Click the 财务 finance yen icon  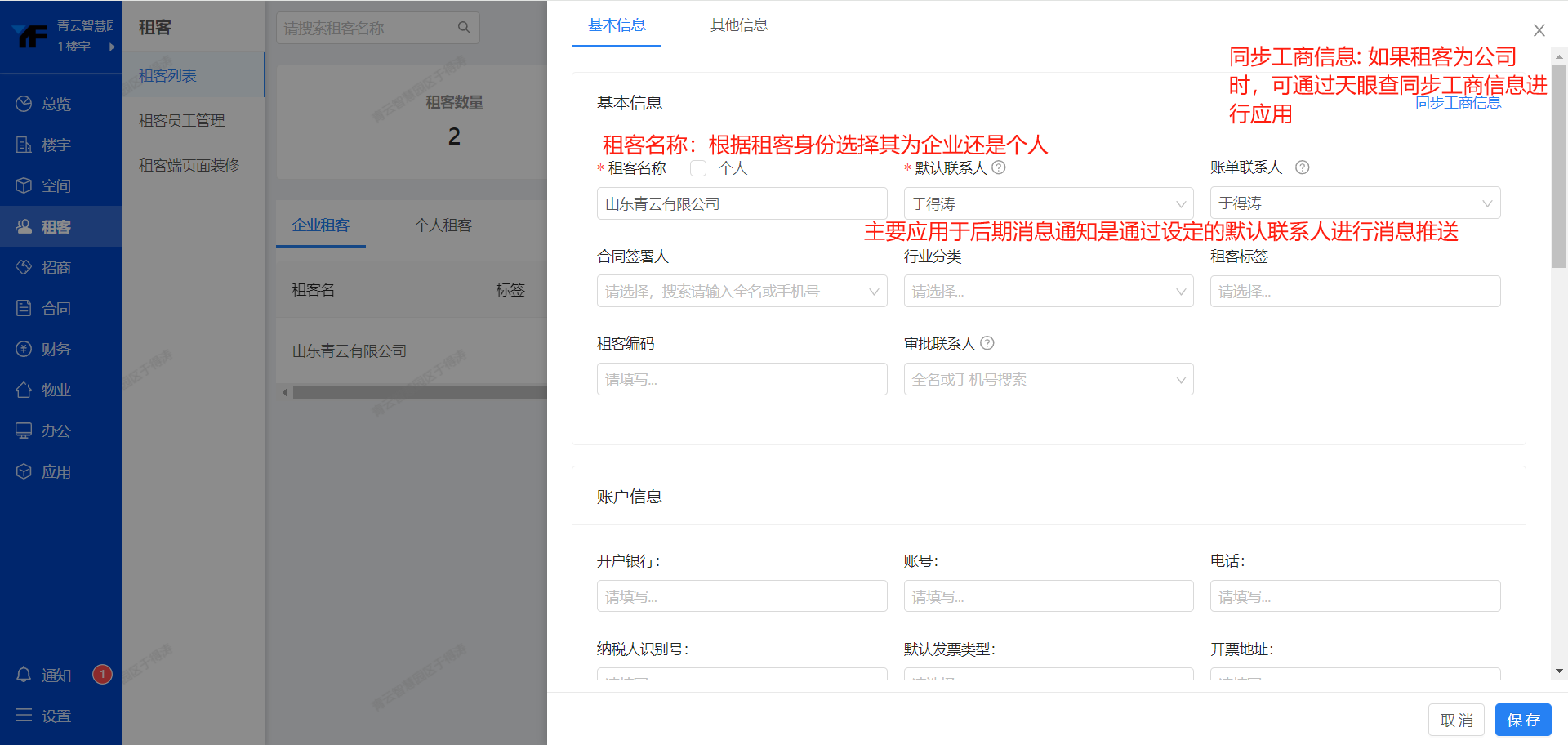pos(24,349)
